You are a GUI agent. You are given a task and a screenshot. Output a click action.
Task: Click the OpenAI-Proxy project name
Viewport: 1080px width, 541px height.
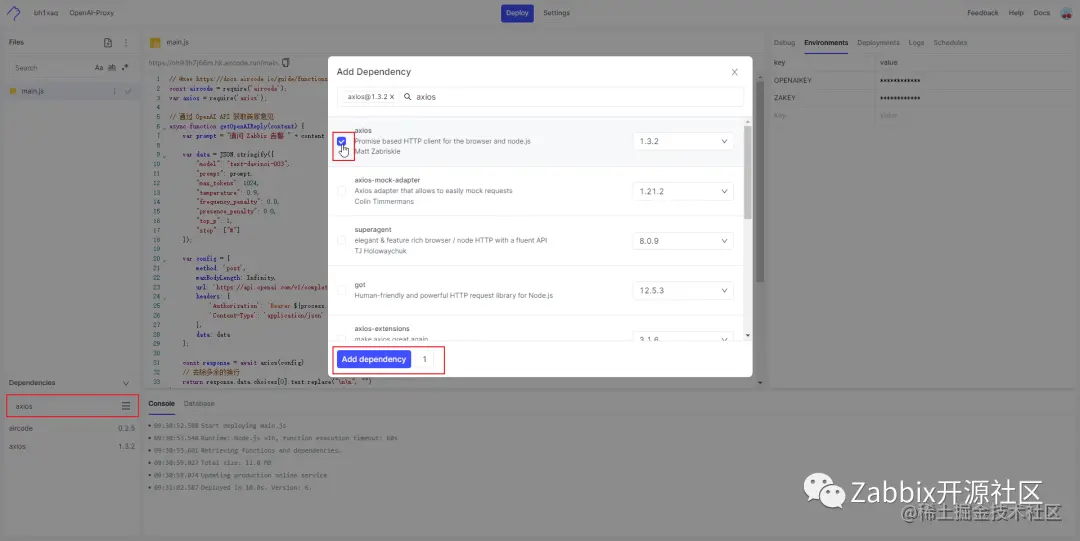tap(92, 13)
